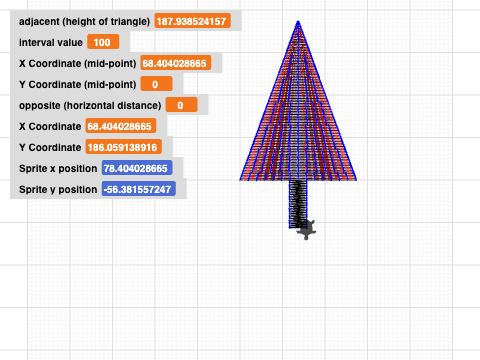Click the Sprite y position value -56.381557247
The width and height of the screenshot is (480, 360).
139,189
